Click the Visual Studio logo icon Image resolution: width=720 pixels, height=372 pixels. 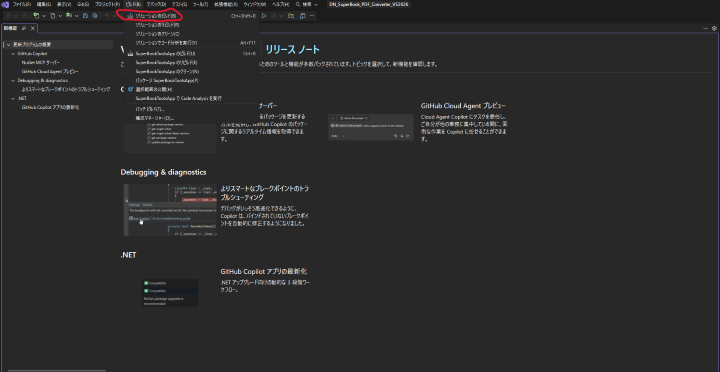point(5,4)
